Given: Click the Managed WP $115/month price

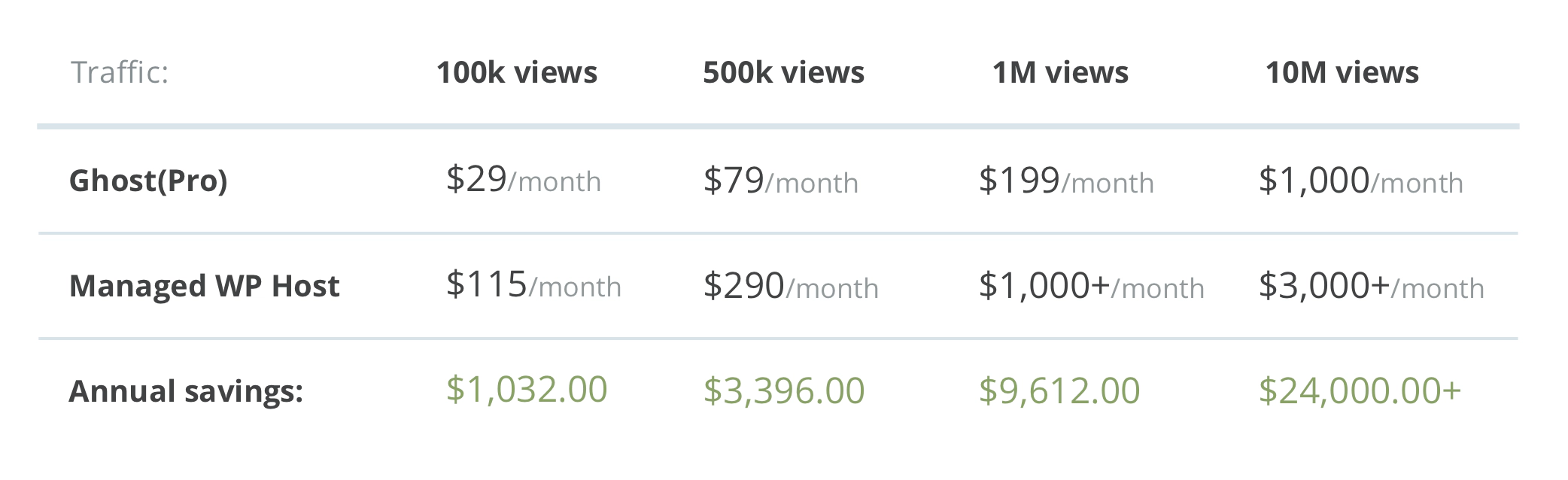Looking at the screenshot, I should pyautogui.click(x=533, y=286).
